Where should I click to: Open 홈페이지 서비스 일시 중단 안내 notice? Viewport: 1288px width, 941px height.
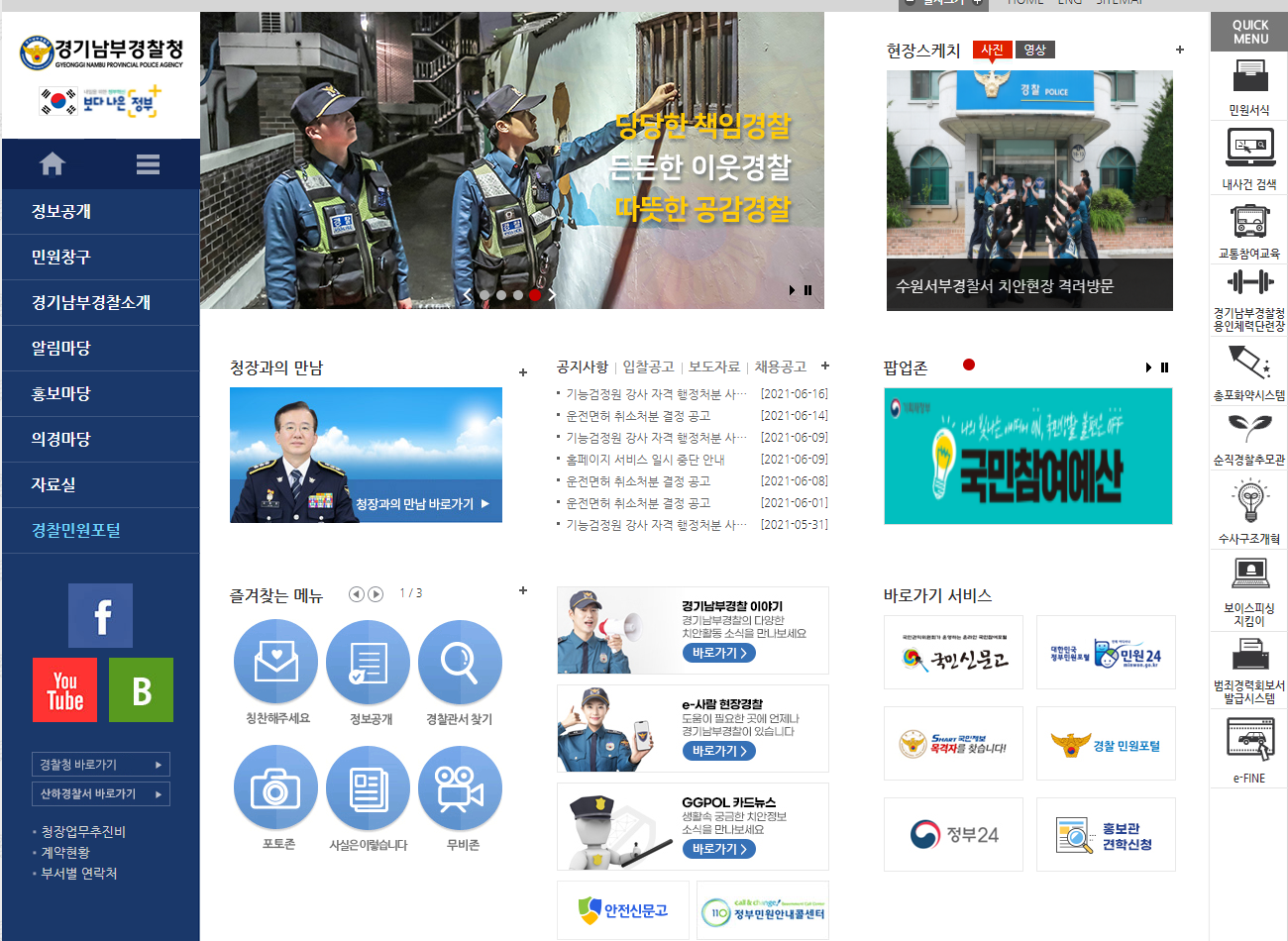(x=645, y=460)
